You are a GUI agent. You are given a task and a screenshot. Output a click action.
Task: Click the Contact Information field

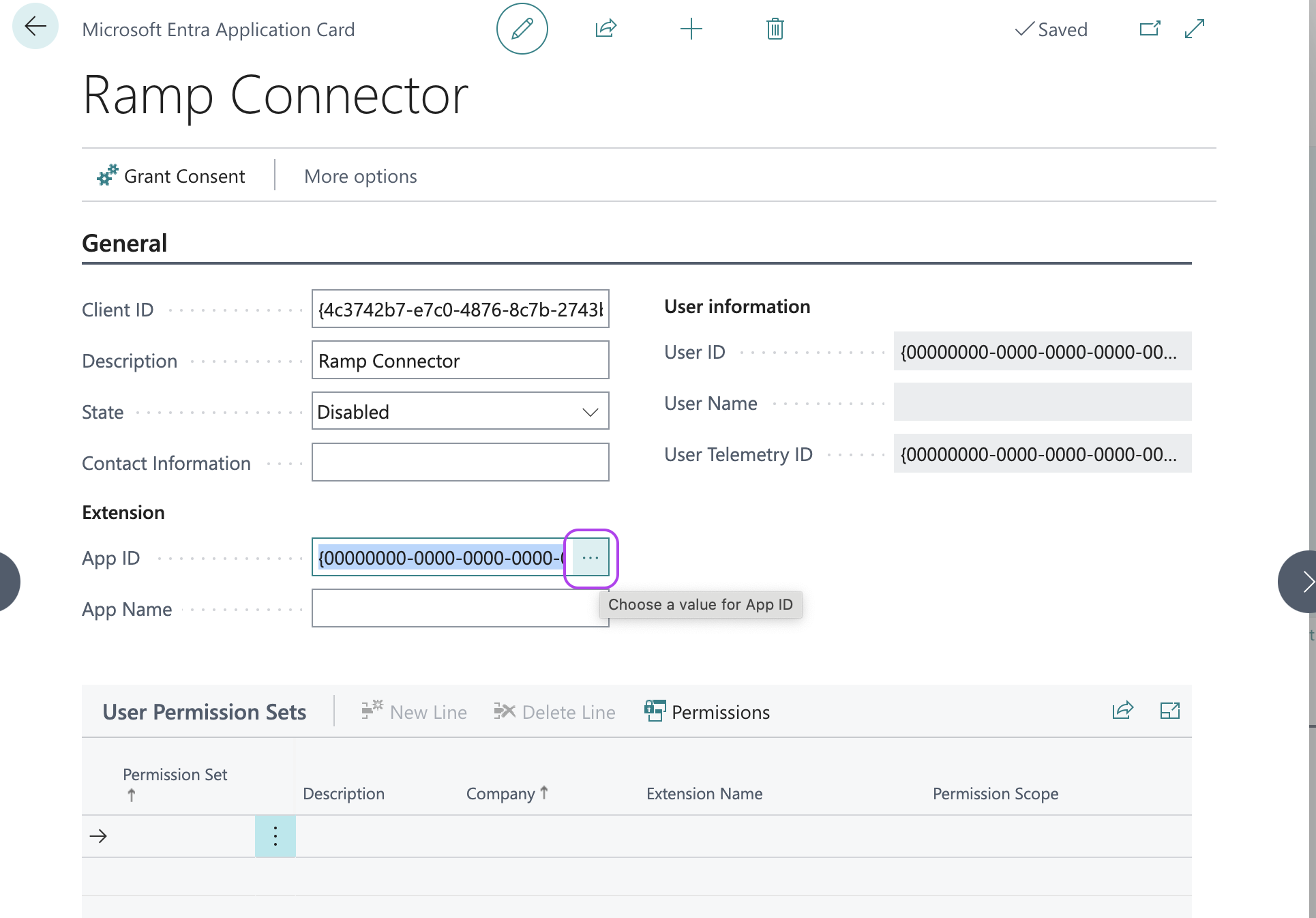(x=460, y=462)
